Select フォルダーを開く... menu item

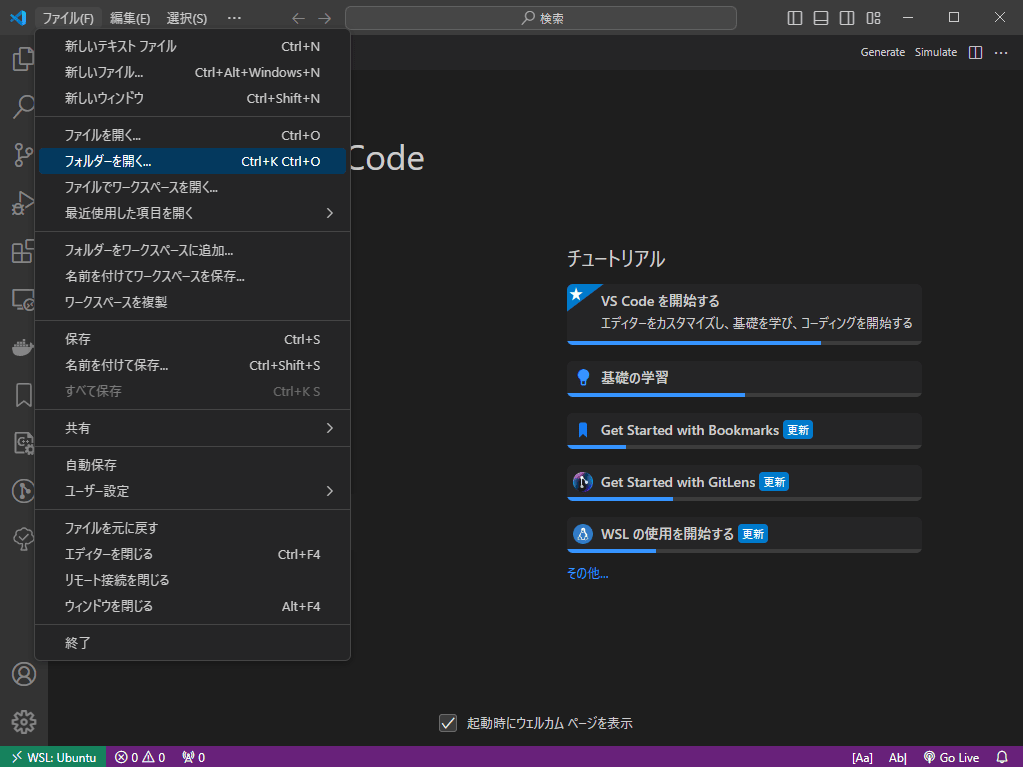[192, 161]
